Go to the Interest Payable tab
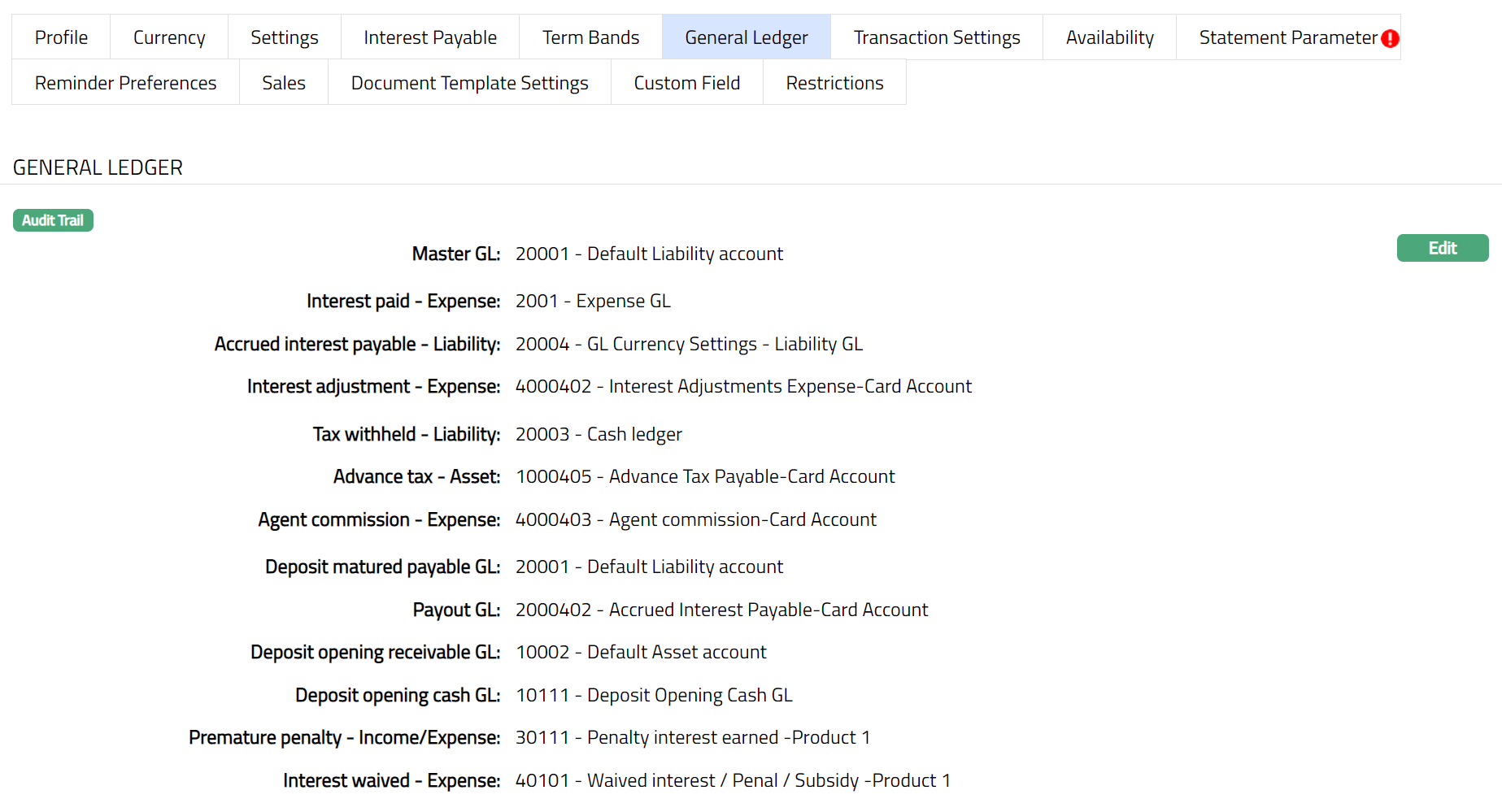Screen dimensions: 1502x812 pyautogui.click(x=429, y=37)
